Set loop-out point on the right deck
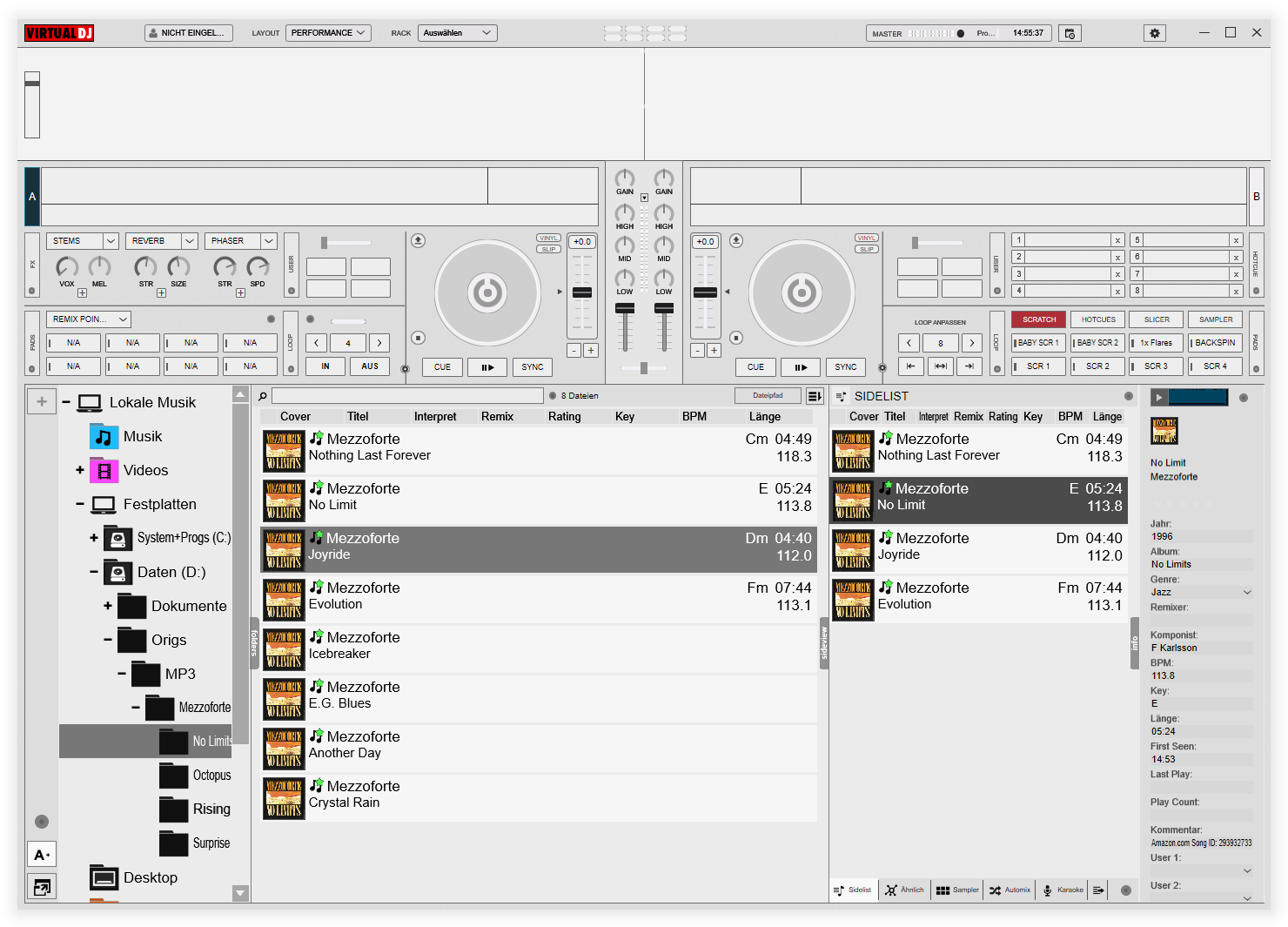This screenshot has width=1288, height=927. pyautogui.click(x=969, y=366)
